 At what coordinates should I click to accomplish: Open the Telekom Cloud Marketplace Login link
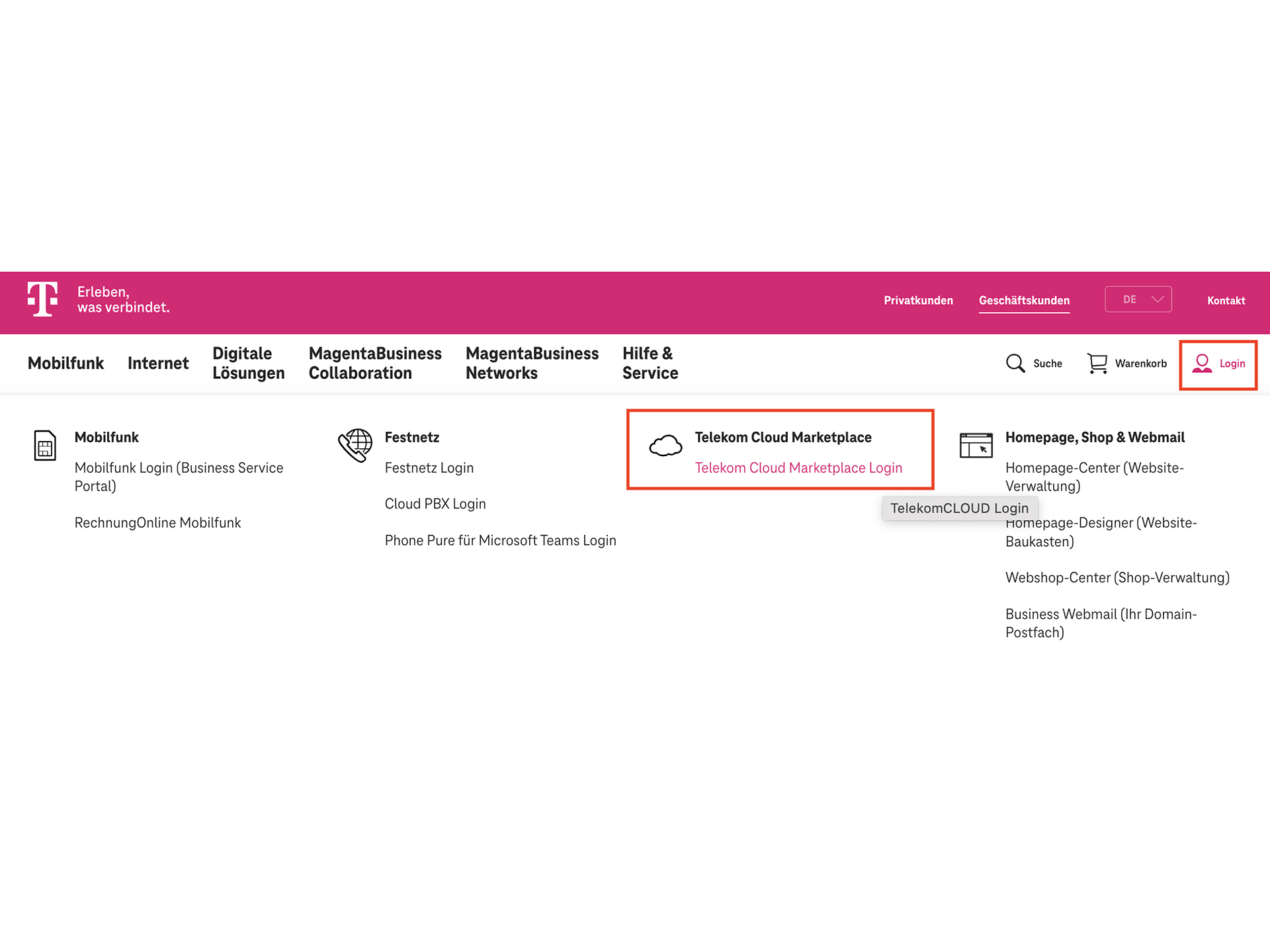click(798, 467)
